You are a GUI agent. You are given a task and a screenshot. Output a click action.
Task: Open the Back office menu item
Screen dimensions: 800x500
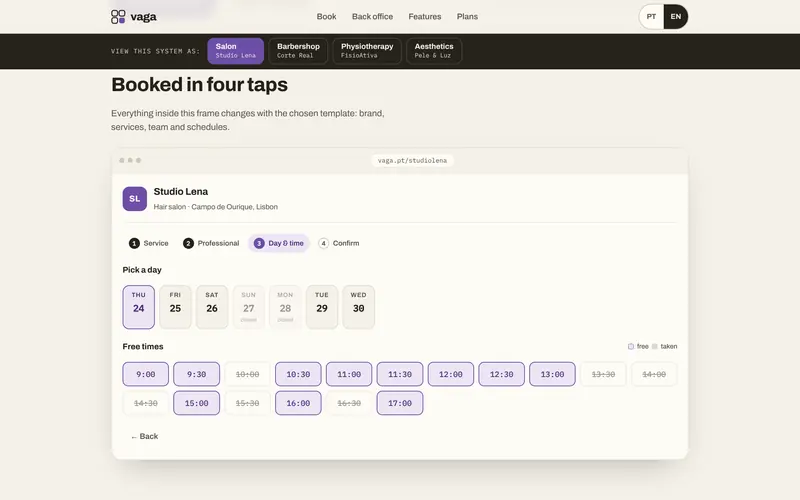point(372,17)
